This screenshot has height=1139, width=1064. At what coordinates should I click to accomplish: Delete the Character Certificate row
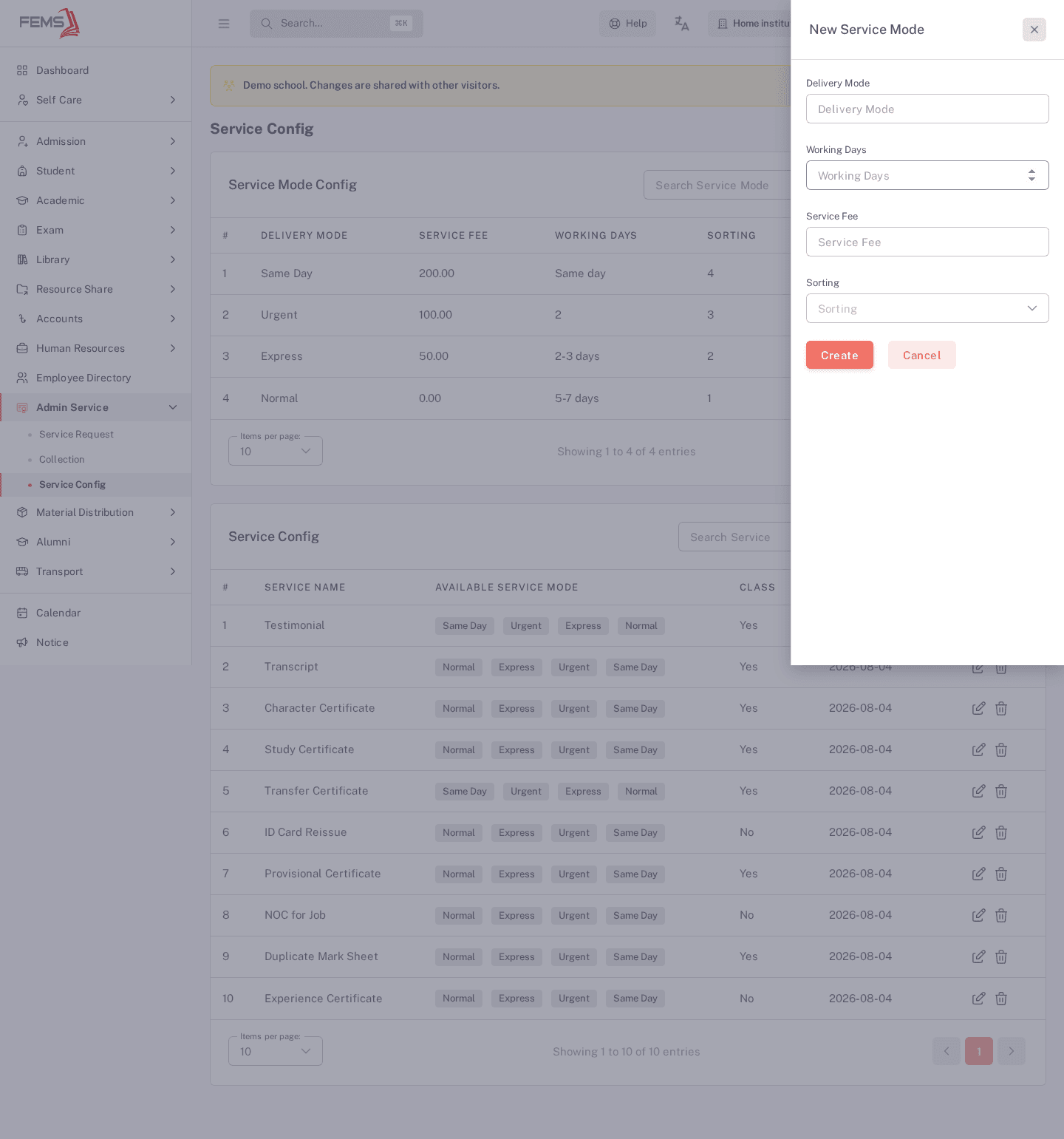click(1001, 708)
